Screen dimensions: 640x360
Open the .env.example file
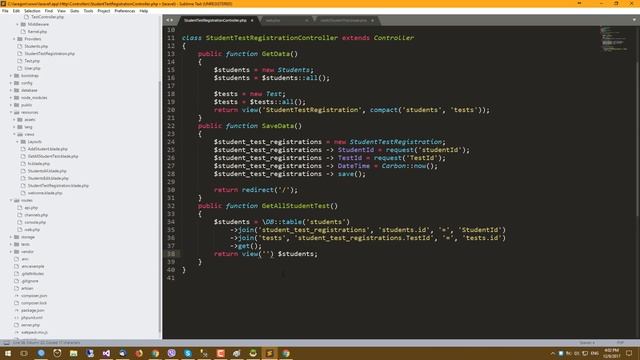33,267
